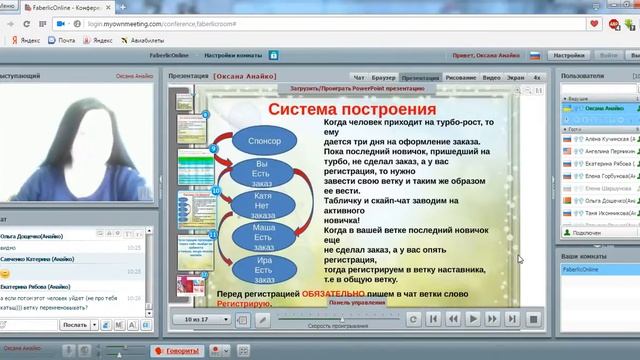Reload the page with the browser refresh icon
This screenshot has width=640, height=360.
click(27, 24)
